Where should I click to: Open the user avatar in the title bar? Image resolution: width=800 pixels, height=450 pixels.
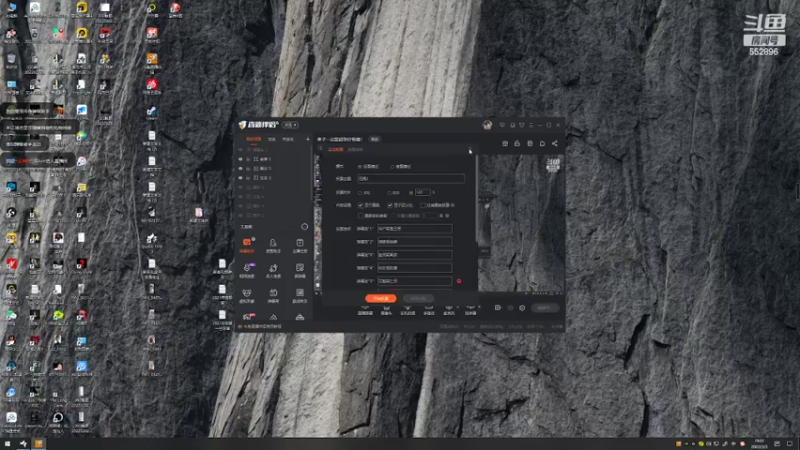click(x=487, y=124)
